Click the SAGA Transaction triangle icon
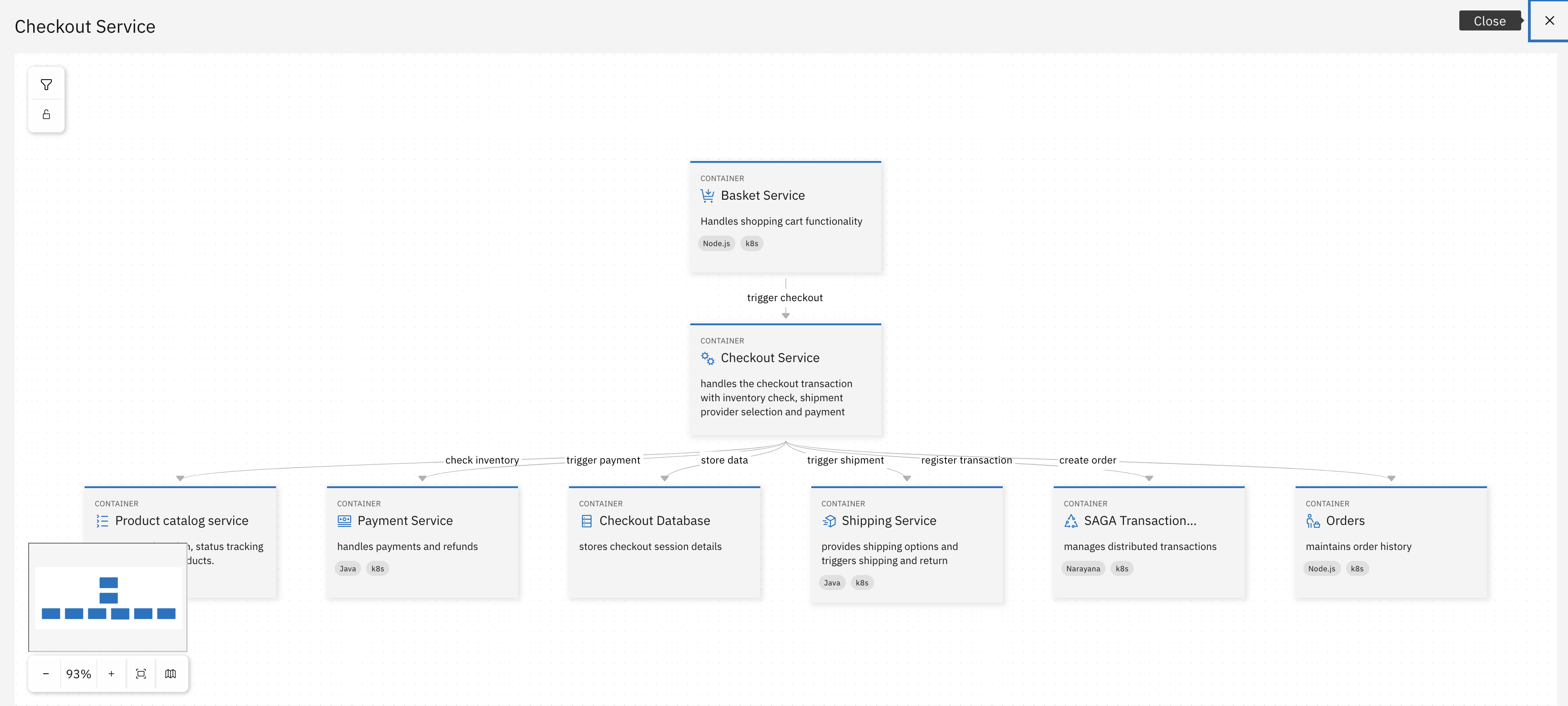 coord(1070,521)
